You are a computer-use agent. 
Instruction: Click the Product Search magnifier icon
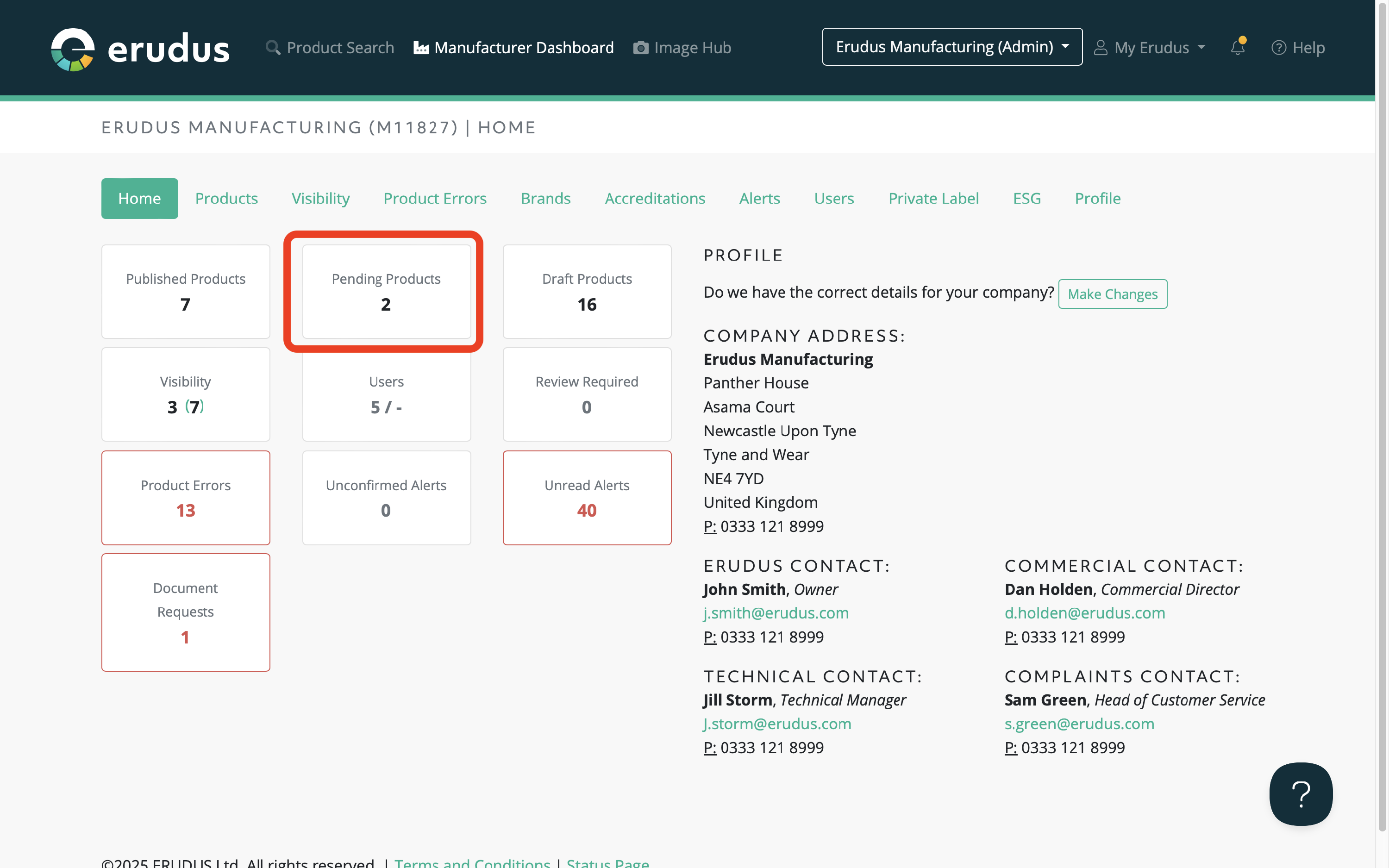[273, 48]
